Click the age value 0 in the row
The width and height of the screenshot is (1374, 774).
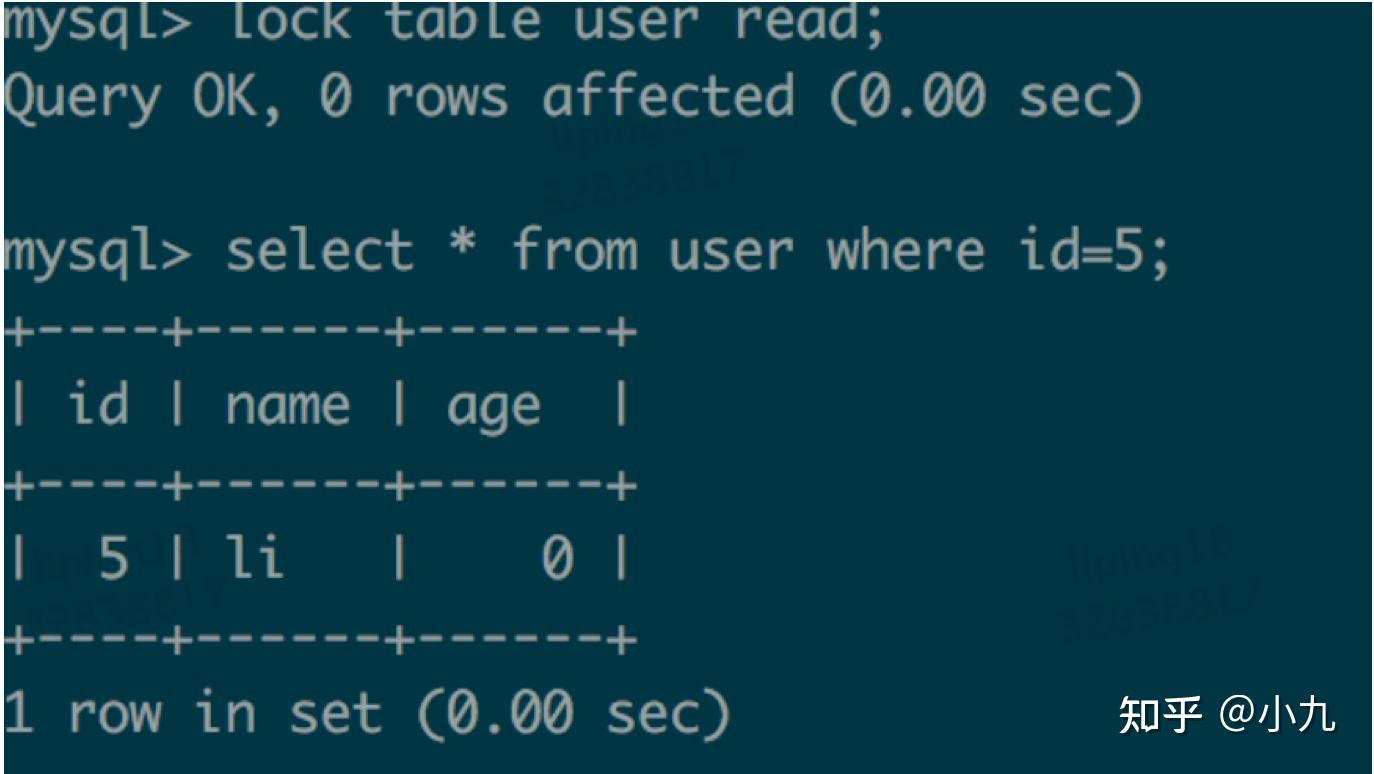pyautogui.click(x=557, y=559)
